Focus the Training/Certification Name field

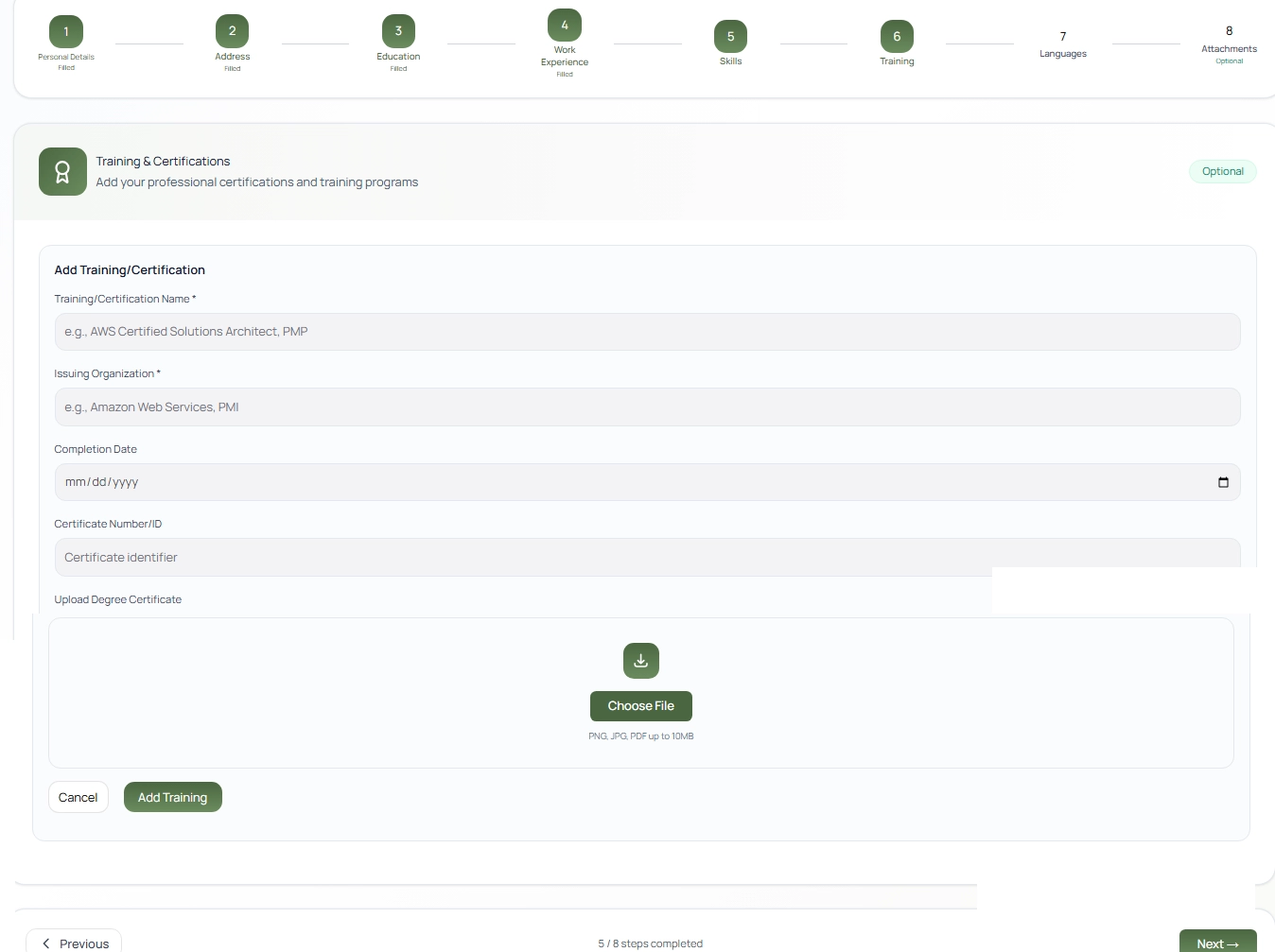click(x=647, y=332)
